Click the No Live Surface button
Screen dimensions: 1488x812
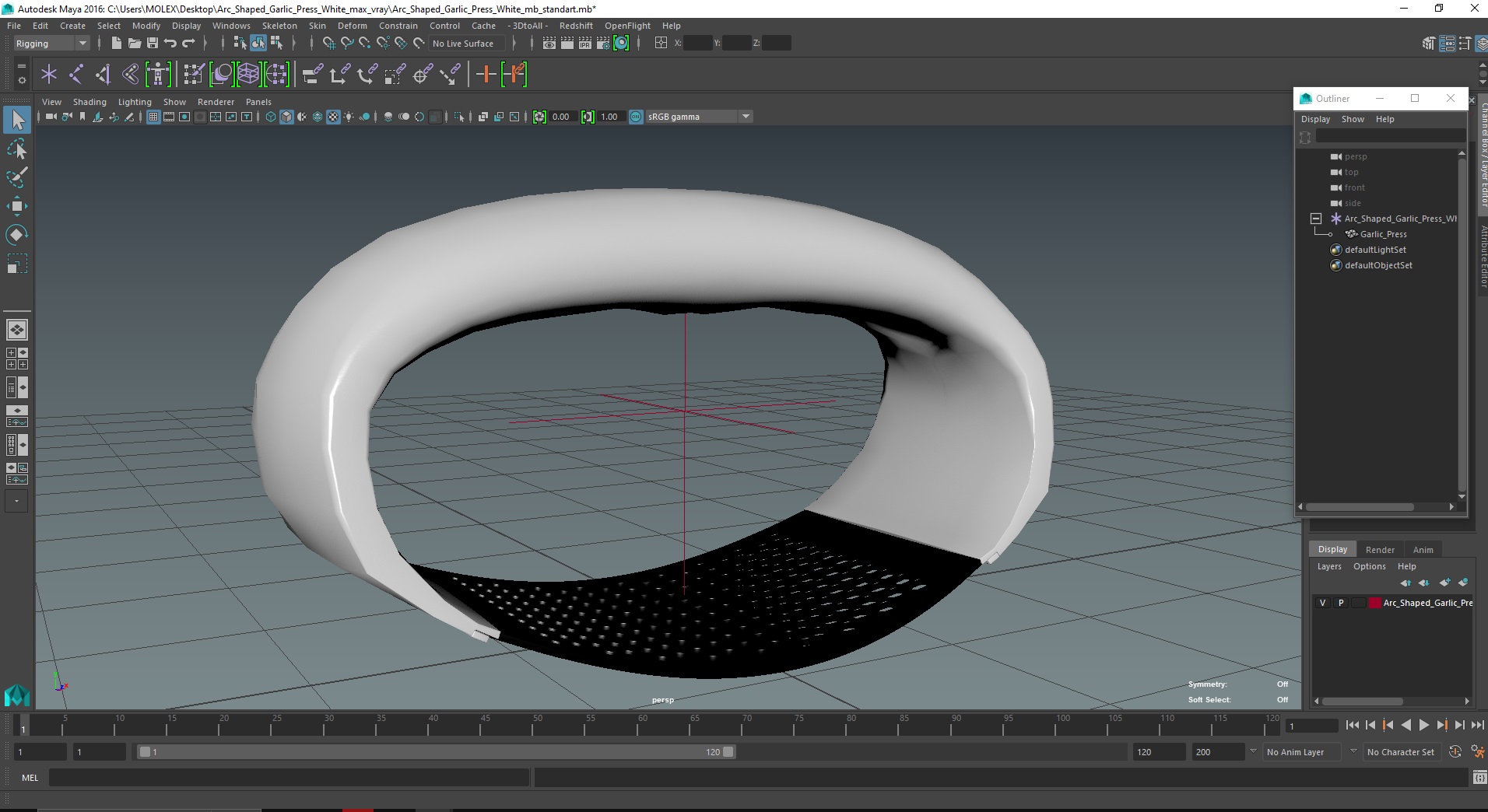(462, 44)
